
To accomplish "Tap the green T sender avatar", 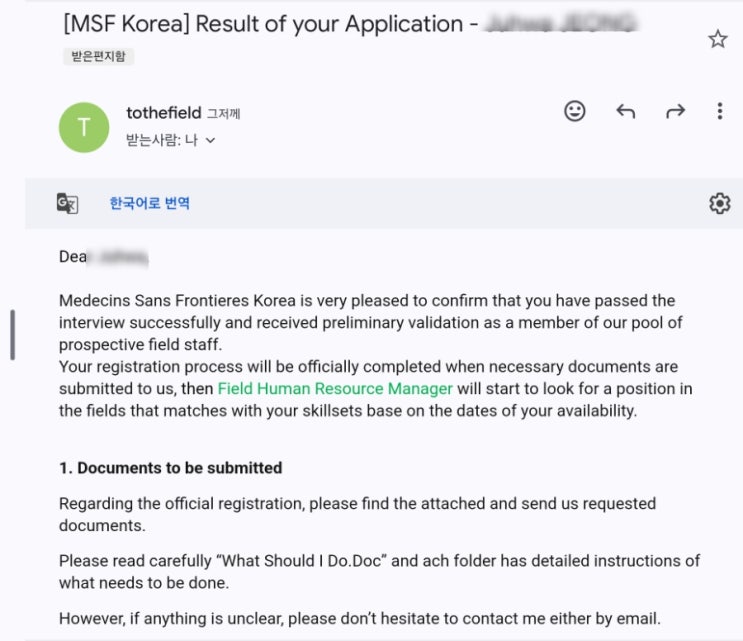I will click(84, 127).
